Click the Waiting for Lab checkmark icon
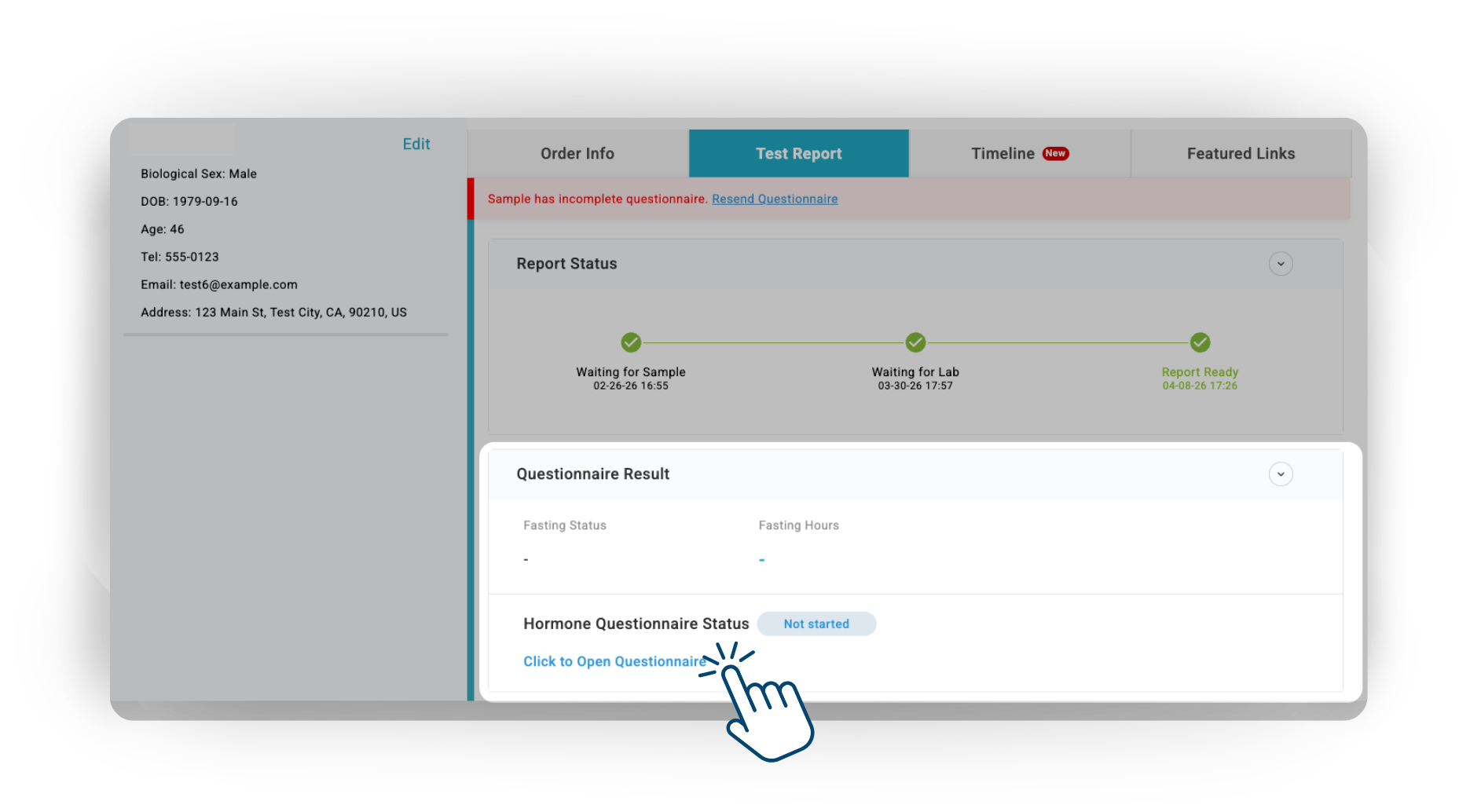This screenshot has height=812, width=1470. 915,342
